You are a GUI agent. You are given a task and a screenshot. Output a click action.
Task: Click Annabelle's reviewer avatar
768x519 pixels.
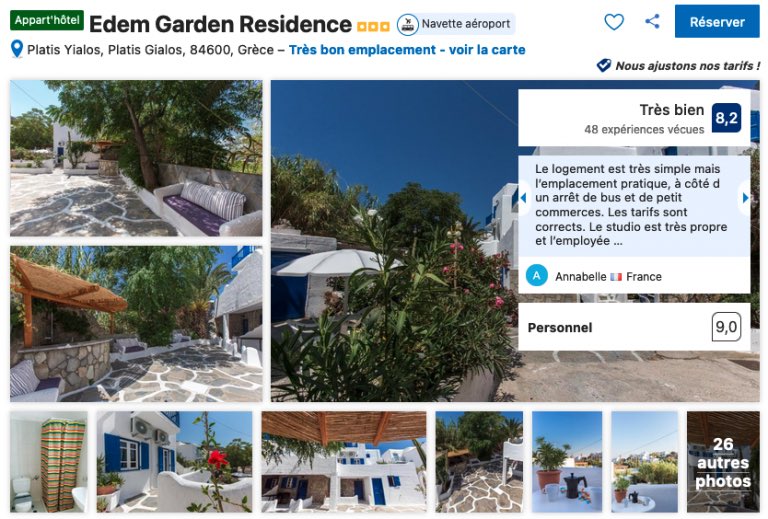point(537,276)
